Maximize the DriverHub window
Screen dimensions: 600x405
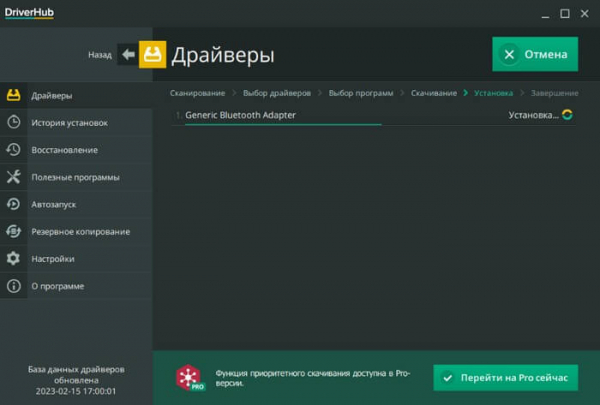565,14
